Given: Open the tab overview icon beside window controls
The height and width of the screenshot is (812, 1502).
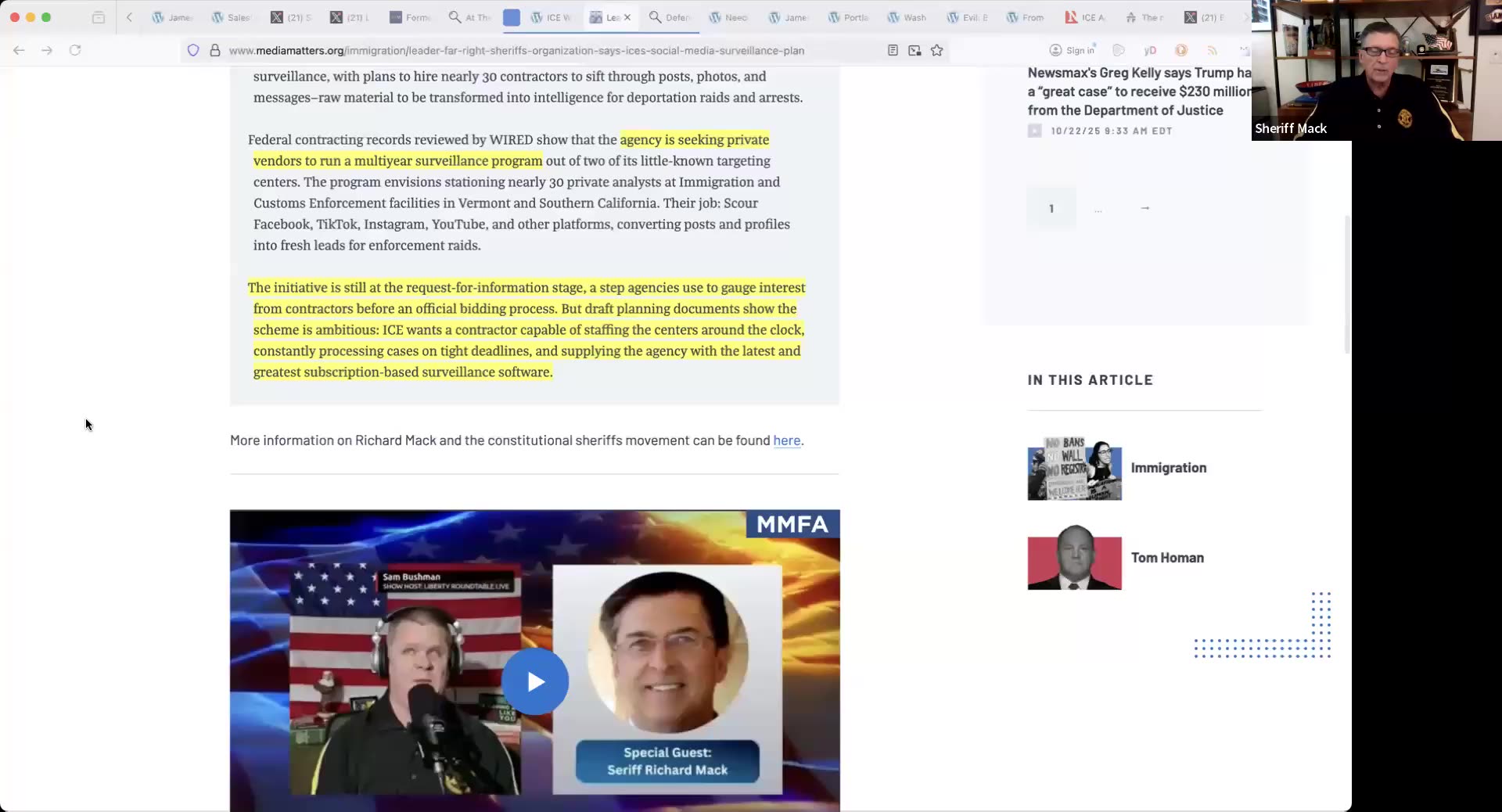Looking at the screenshot, I should [x=99, y=17].
